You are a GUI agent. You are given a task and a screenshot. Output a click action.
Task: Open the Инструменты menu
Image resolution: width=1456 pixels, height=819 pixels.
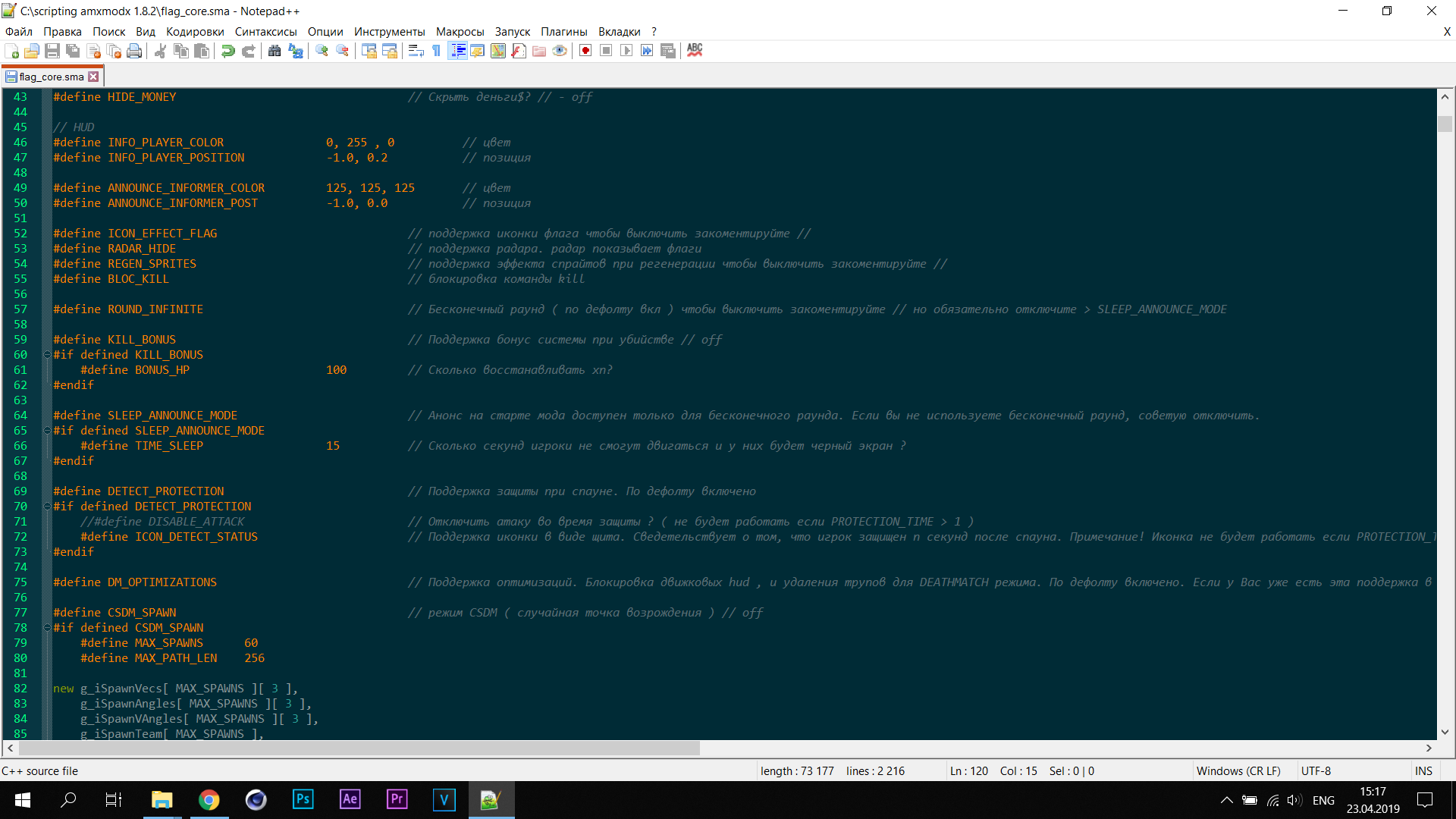coord(389,31)
